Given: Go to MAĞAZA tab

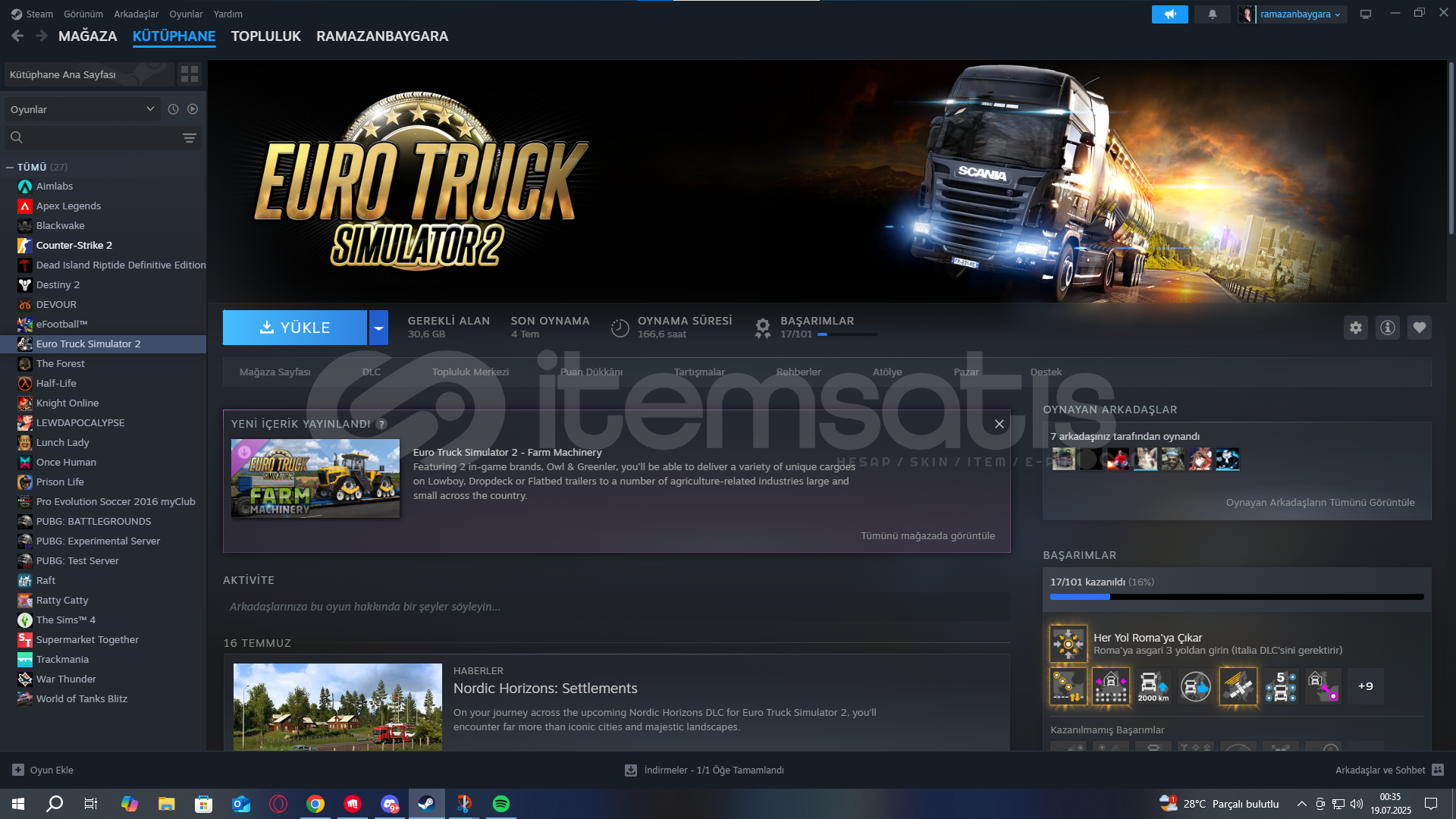Looking at the screenshot, I should click(88, 36).
